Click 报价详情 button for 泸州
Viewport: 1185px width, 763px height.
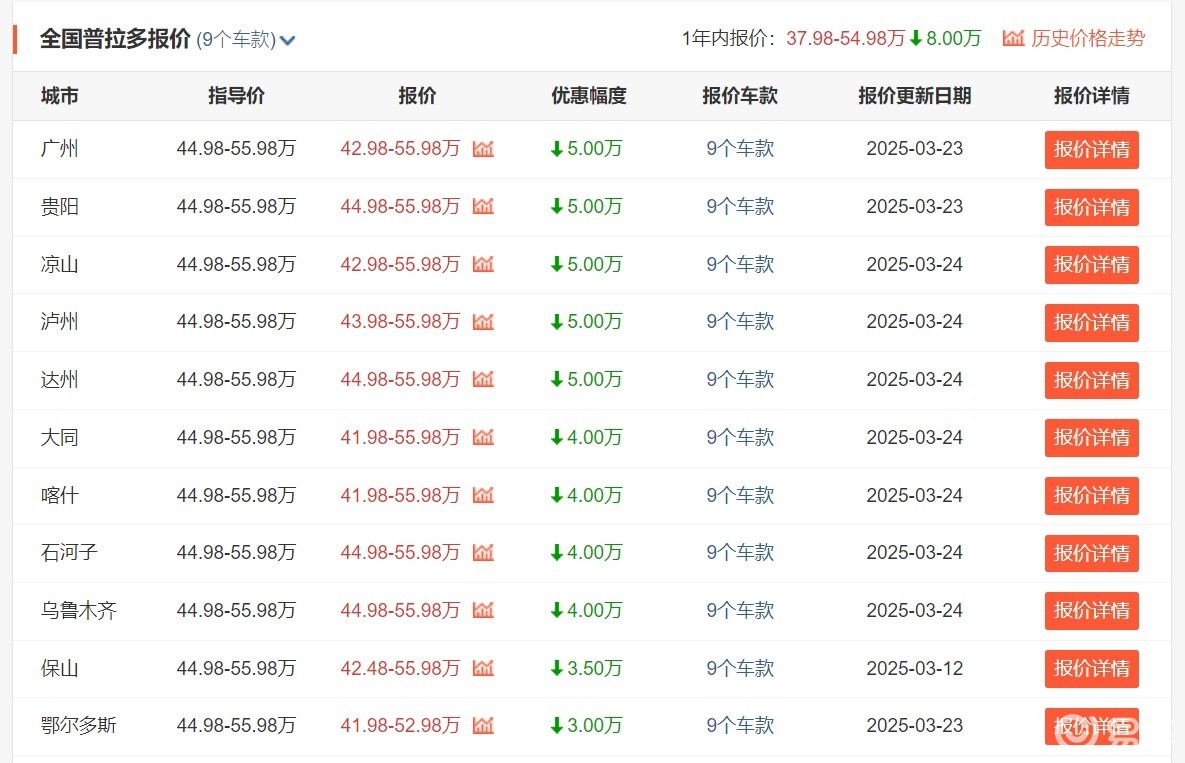click(1091, 323)
